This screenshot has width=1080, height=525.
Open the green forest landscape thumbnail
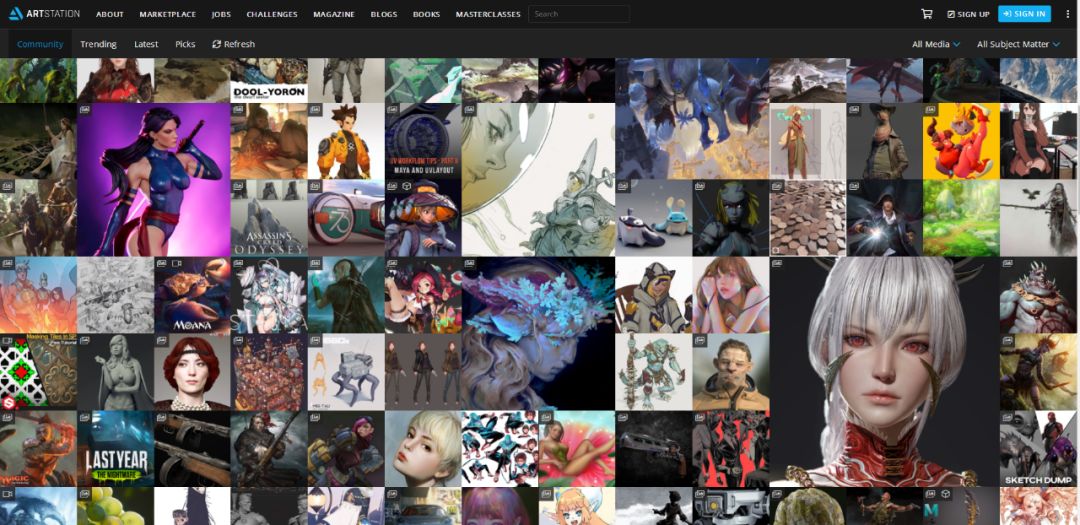(961, 218)
